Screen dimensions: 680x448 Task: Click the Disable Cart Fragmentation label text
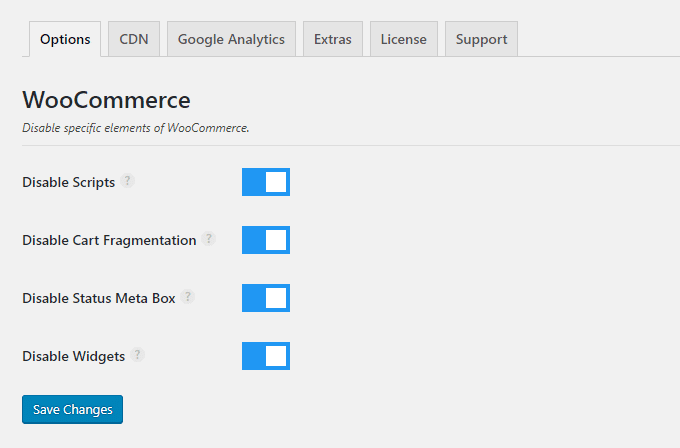click(x=109, y=240)
